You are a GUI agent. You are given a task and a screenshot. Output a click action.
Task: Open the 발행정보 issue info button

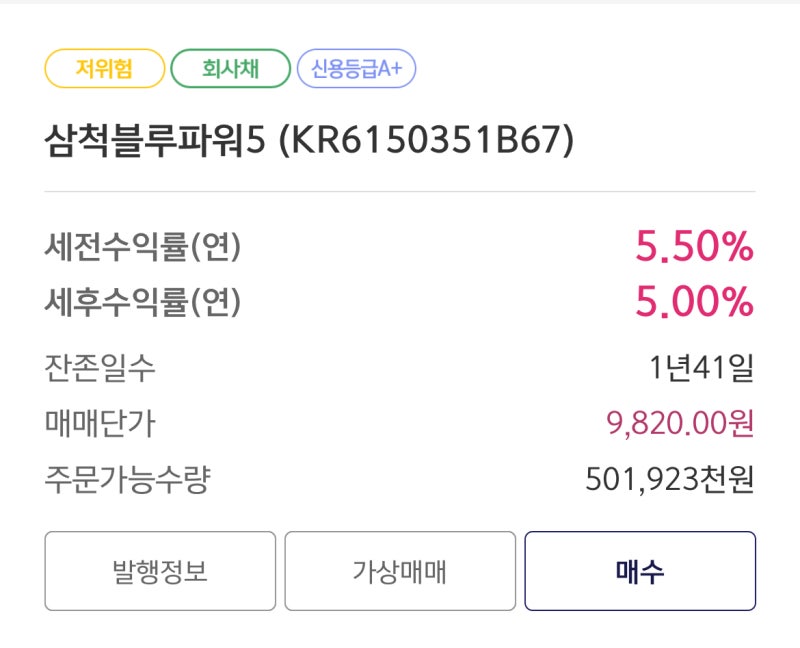click(x=160, y=571)
